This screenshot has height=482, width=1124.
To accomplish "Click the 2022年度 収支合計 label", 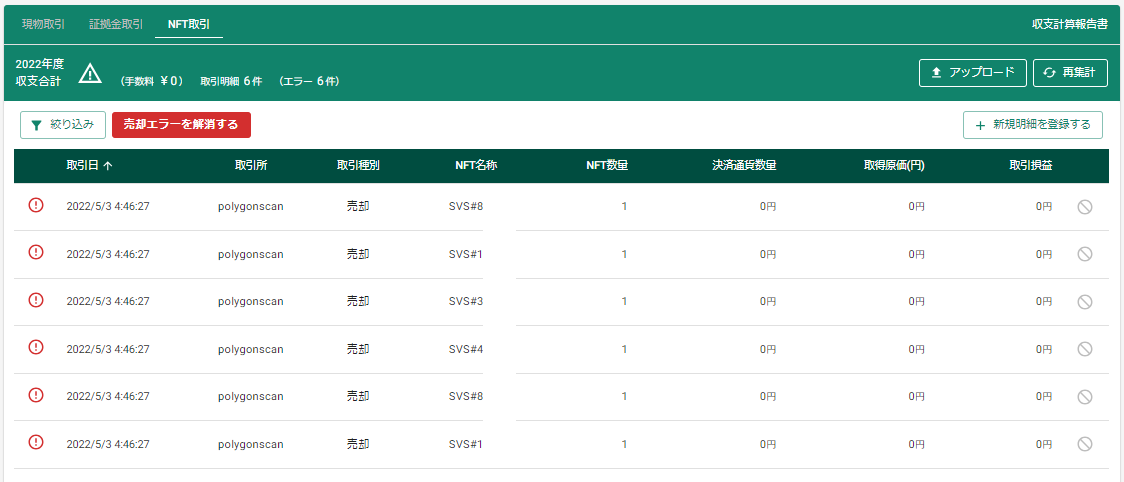I will coord(39,72).
